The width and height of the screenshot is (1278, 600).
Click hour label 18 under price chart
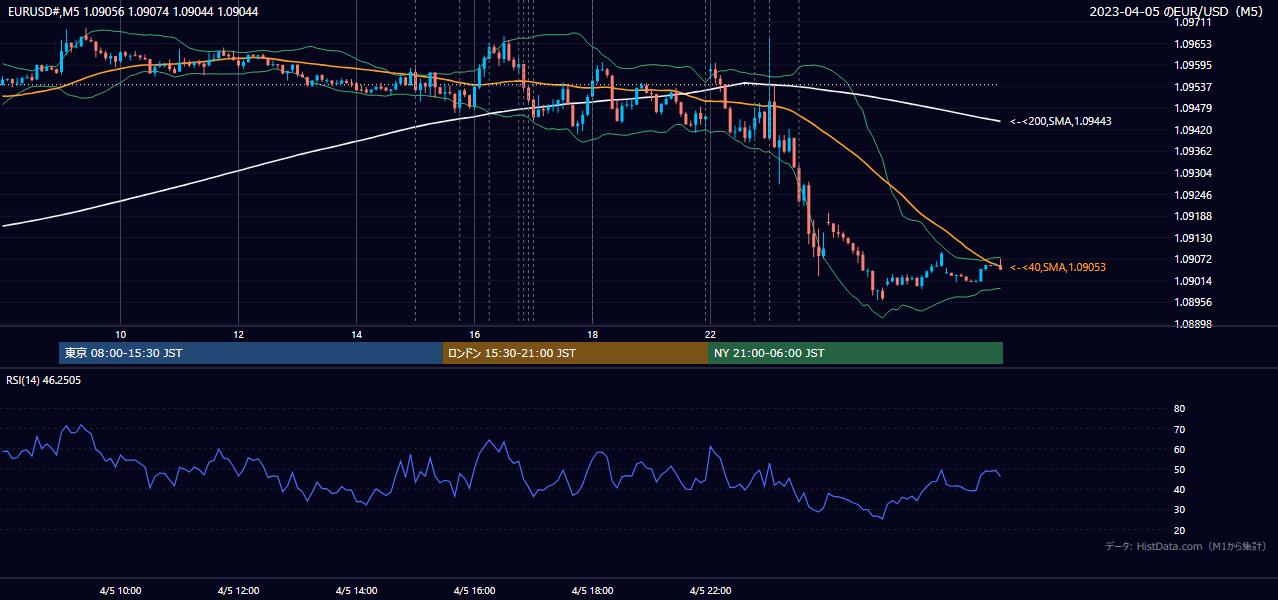tap(592, 334)
